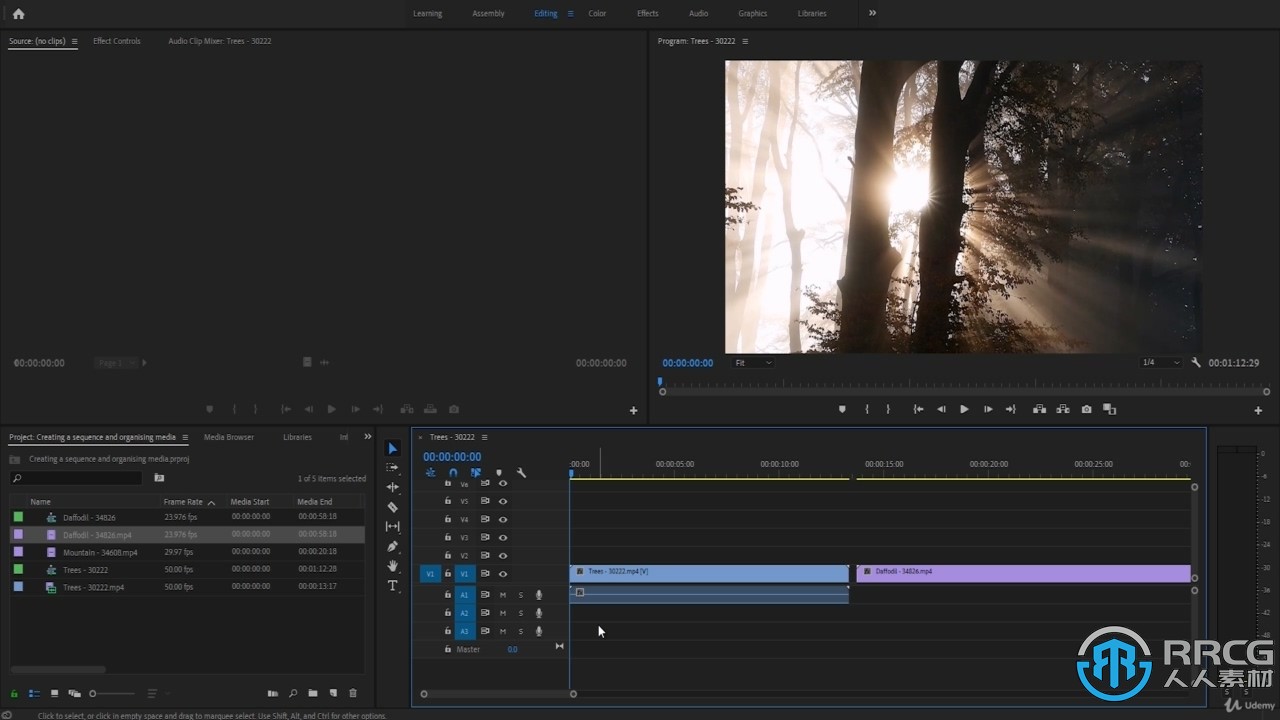Select the Razor tool
Image resolution: width=1280 pixels, height=720 pixels.
(x=393, y=507)
